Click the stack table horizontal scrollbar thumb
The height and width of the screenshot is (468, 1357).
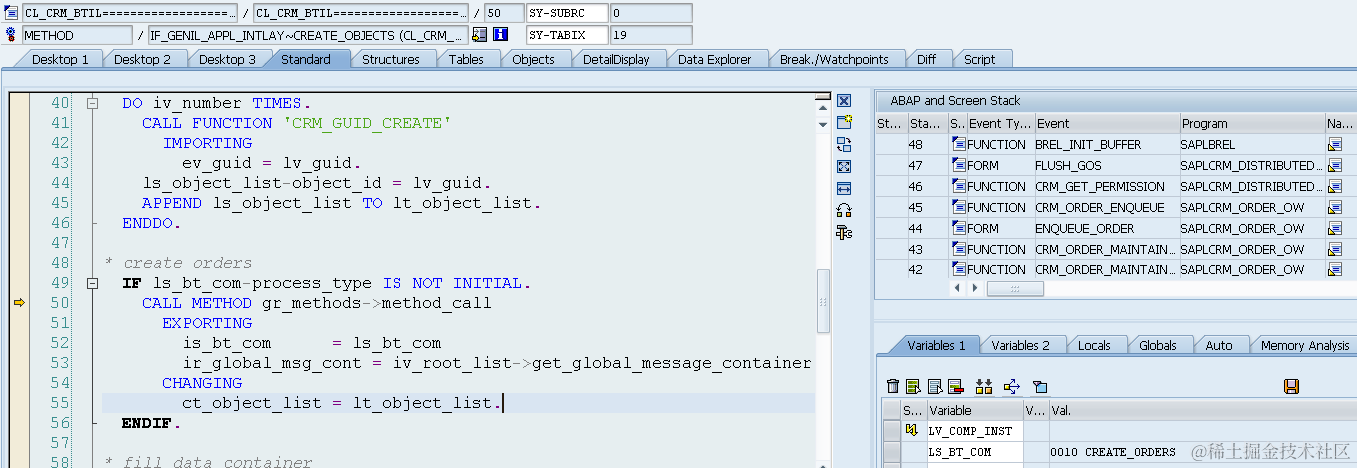click(x=1014, y=288)
